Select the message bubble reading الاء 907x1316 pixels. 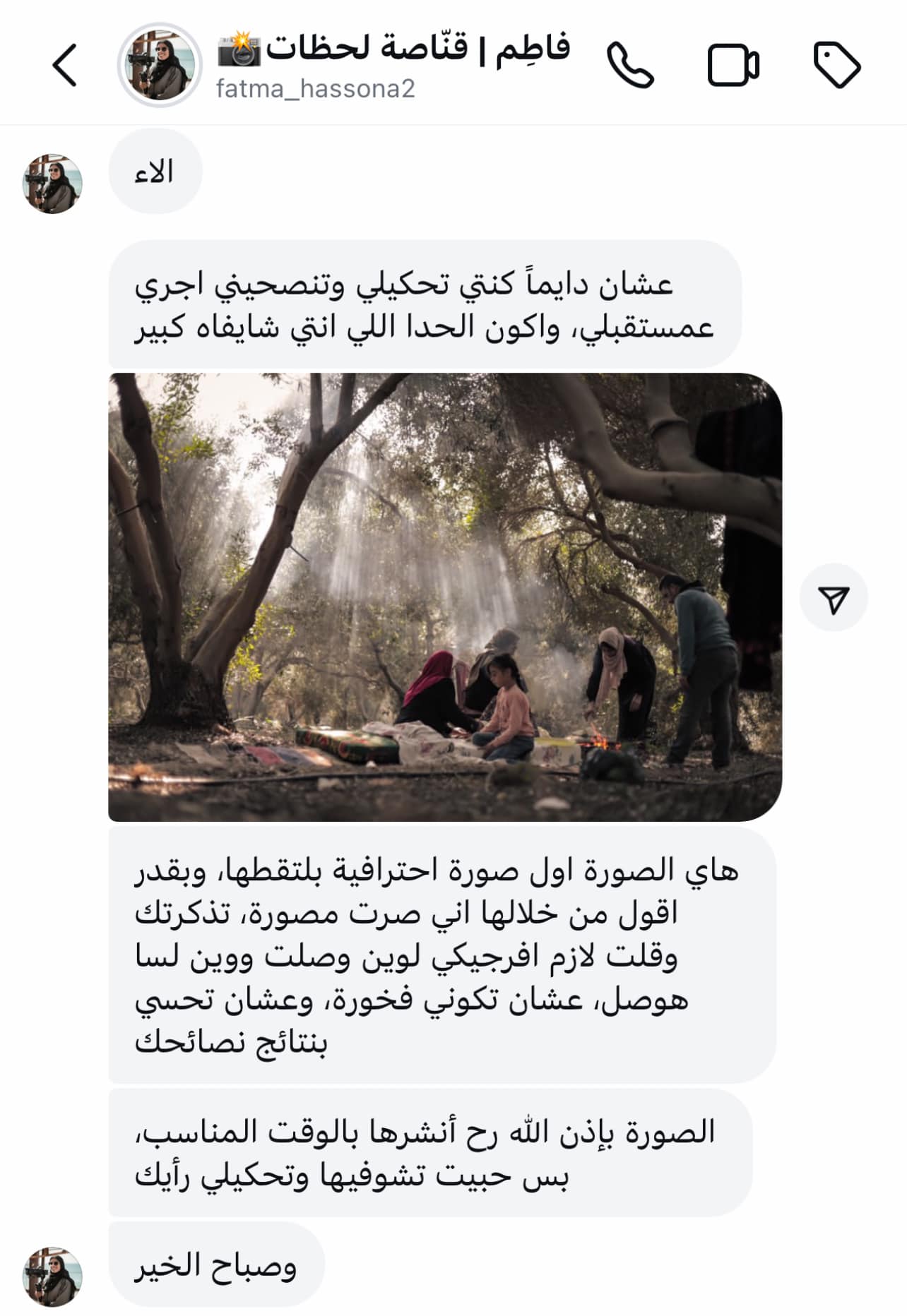[x=155, y=172]
